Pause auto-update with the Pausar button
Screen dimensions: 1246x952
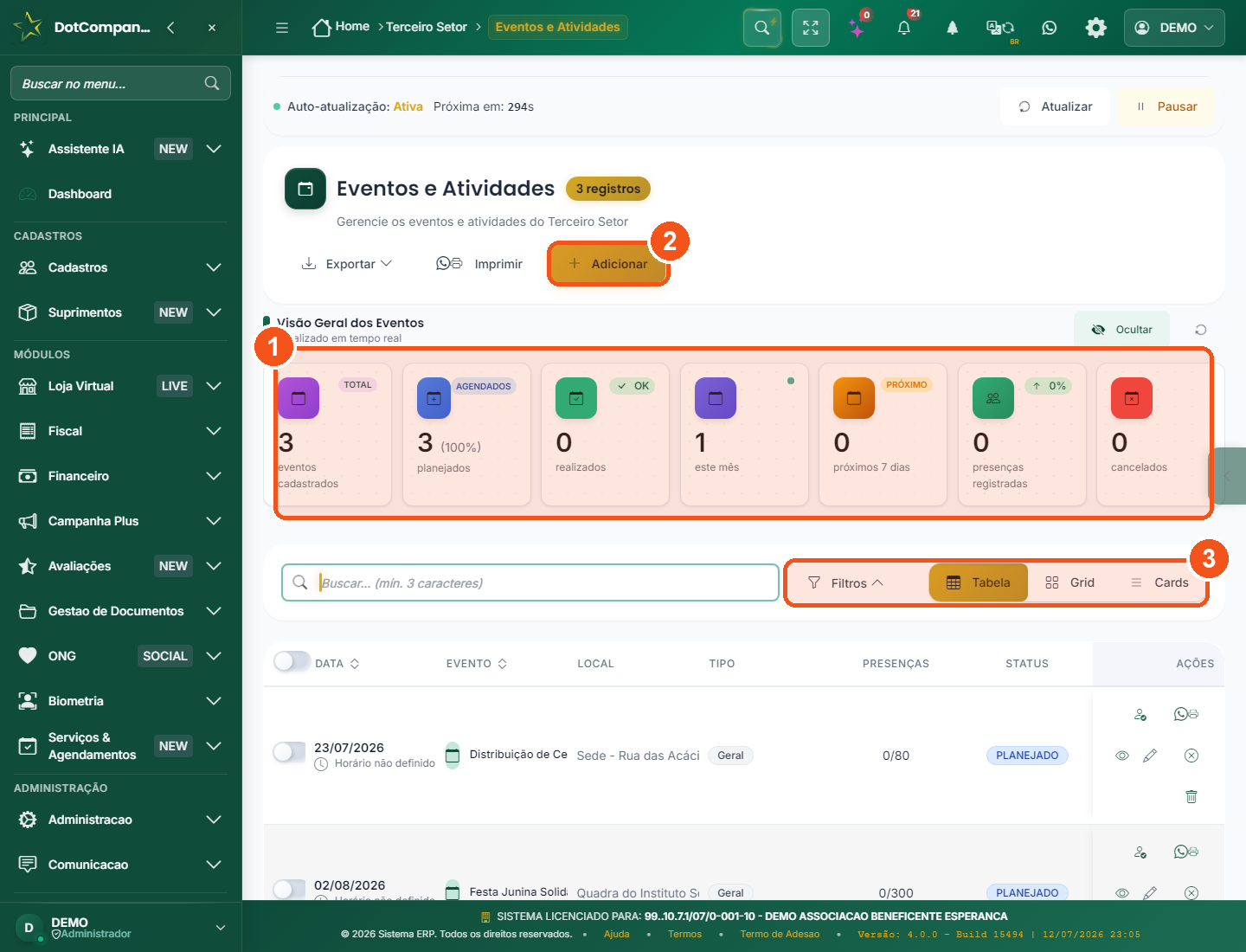point(1166,106)
